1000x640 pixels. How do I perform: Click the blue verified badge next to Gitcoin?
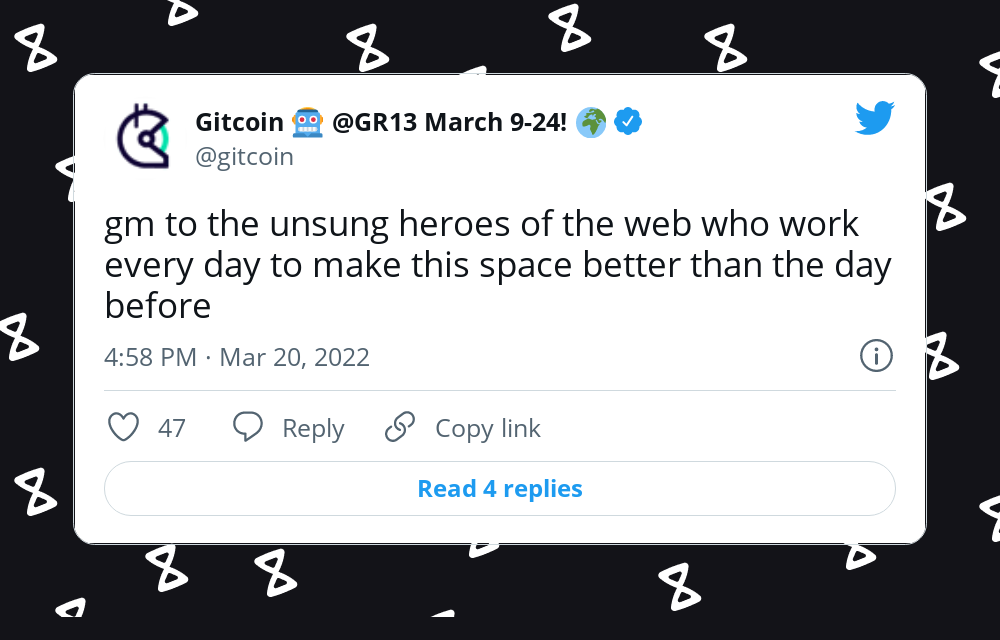(627, 121)
